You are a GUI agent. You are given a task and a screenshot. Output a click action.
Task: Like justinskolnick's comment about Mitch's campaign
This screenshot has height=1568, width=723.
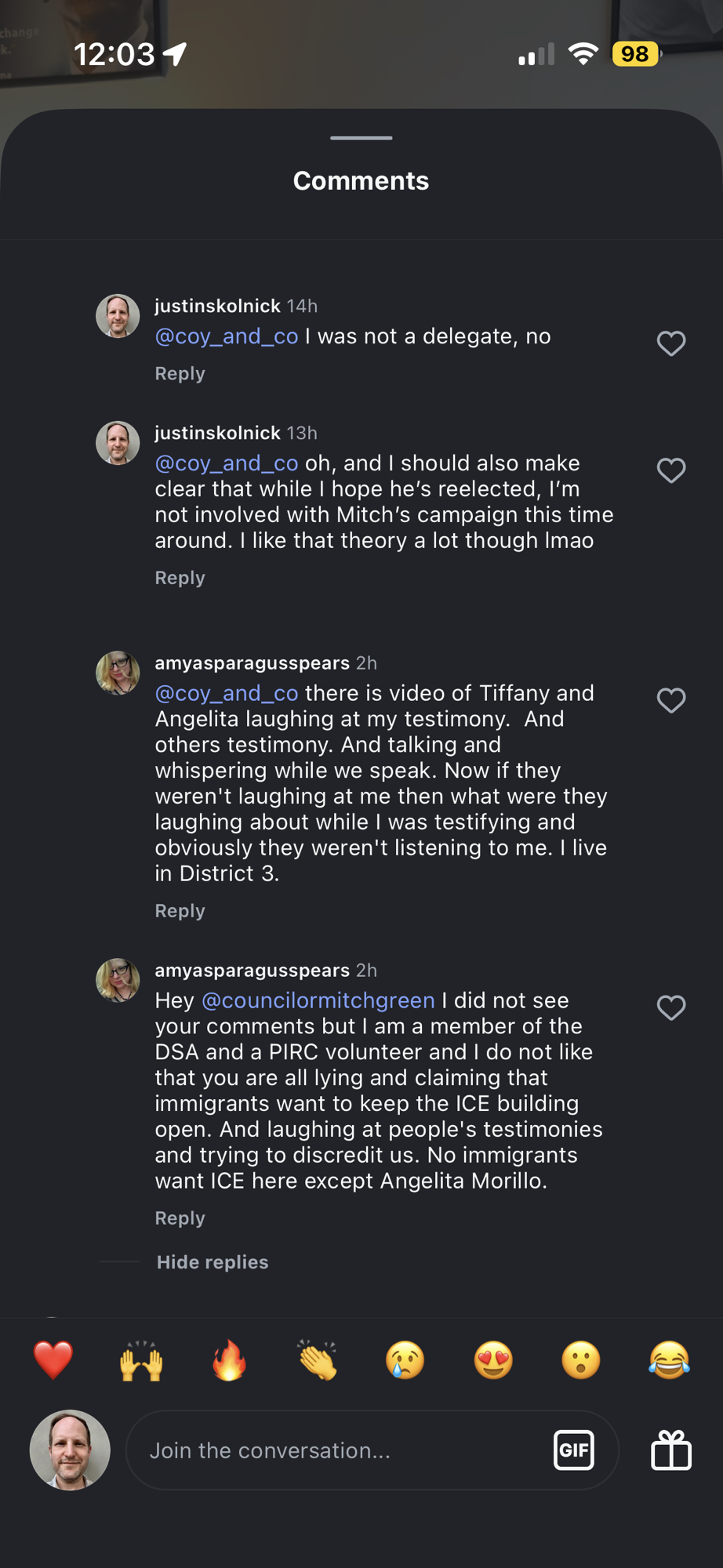click(671, 470)
